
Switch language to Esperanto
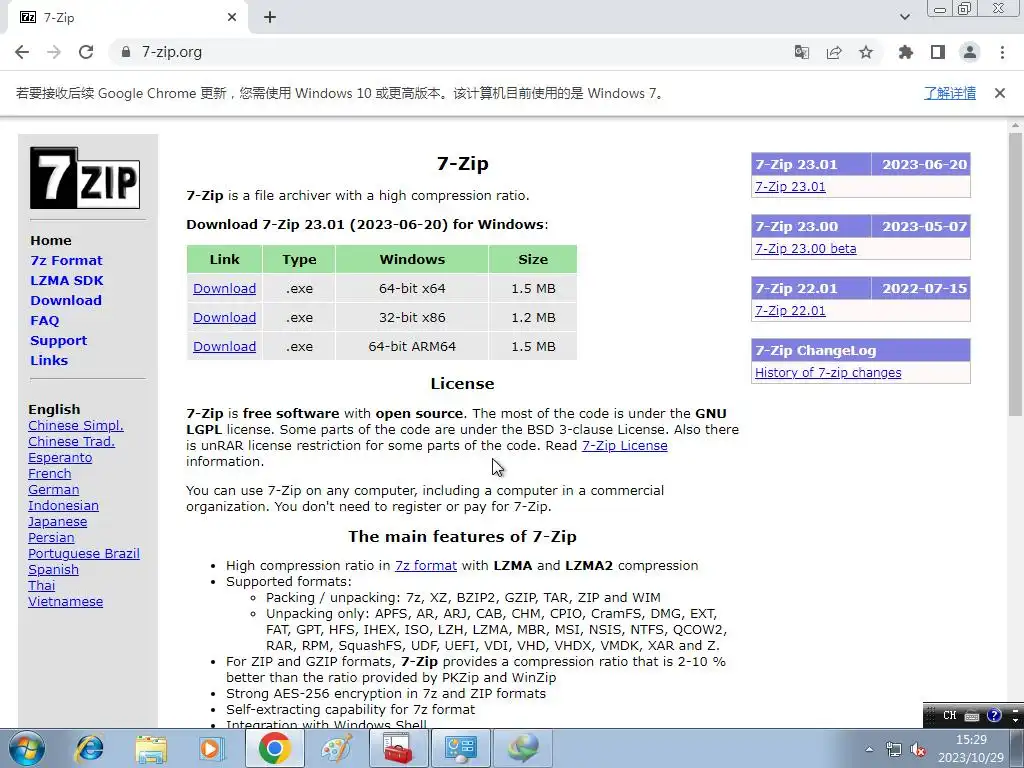[60, 458]
